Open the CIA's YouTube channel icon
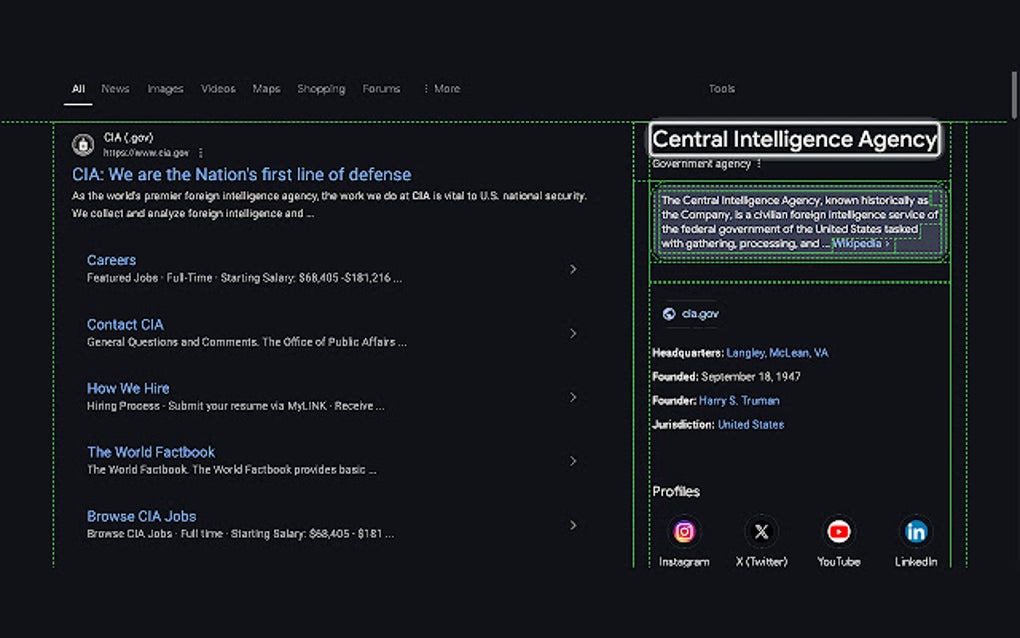Viewport: 1020px width, 638px height. (838, 531)
